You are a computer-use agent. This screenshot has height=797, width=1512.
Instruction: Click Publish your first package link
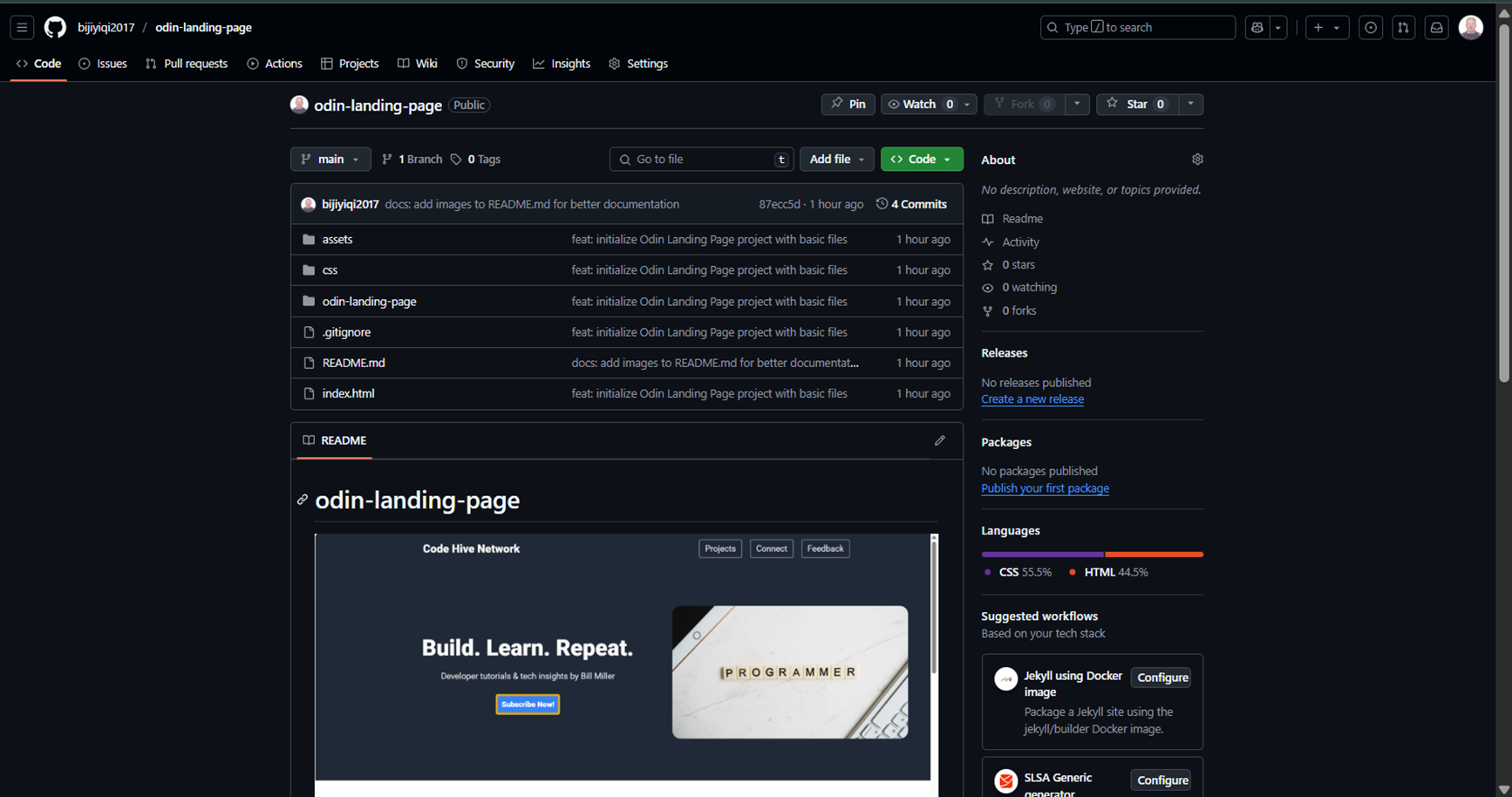[x=1045, y=488]
